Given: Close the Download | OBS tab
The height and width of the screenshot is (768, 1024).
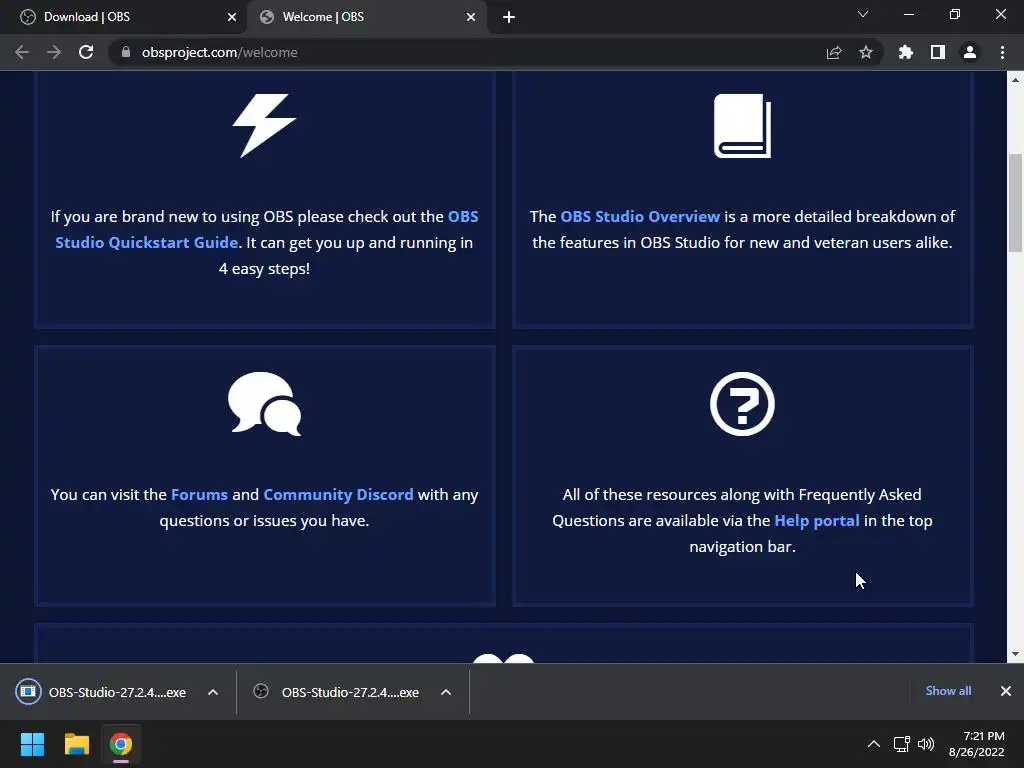Looking at the screenshot, I should (232, 17).
